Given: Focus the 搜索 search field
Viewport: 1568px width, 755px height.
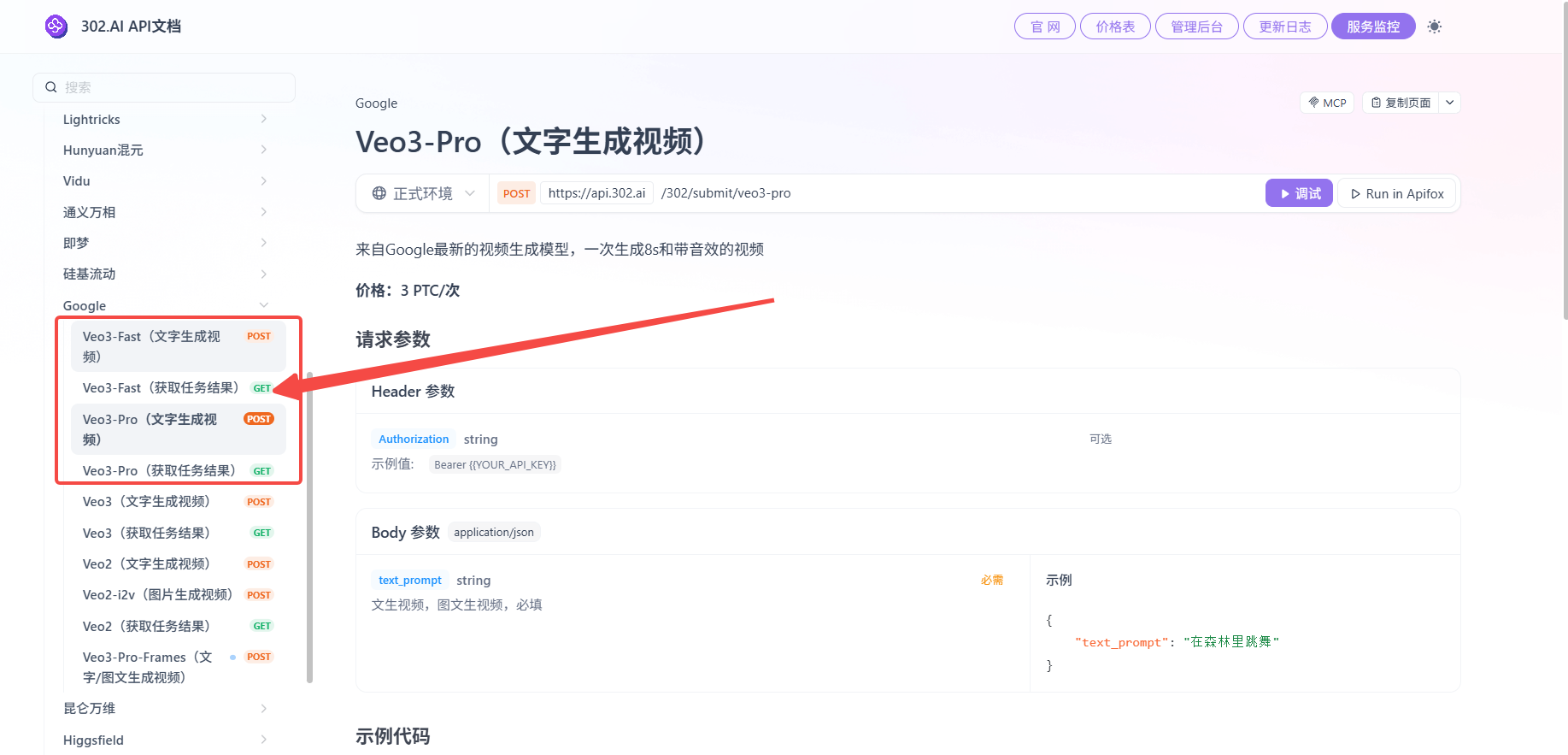Looking at the screenshot, I should (x=164, y=87).
